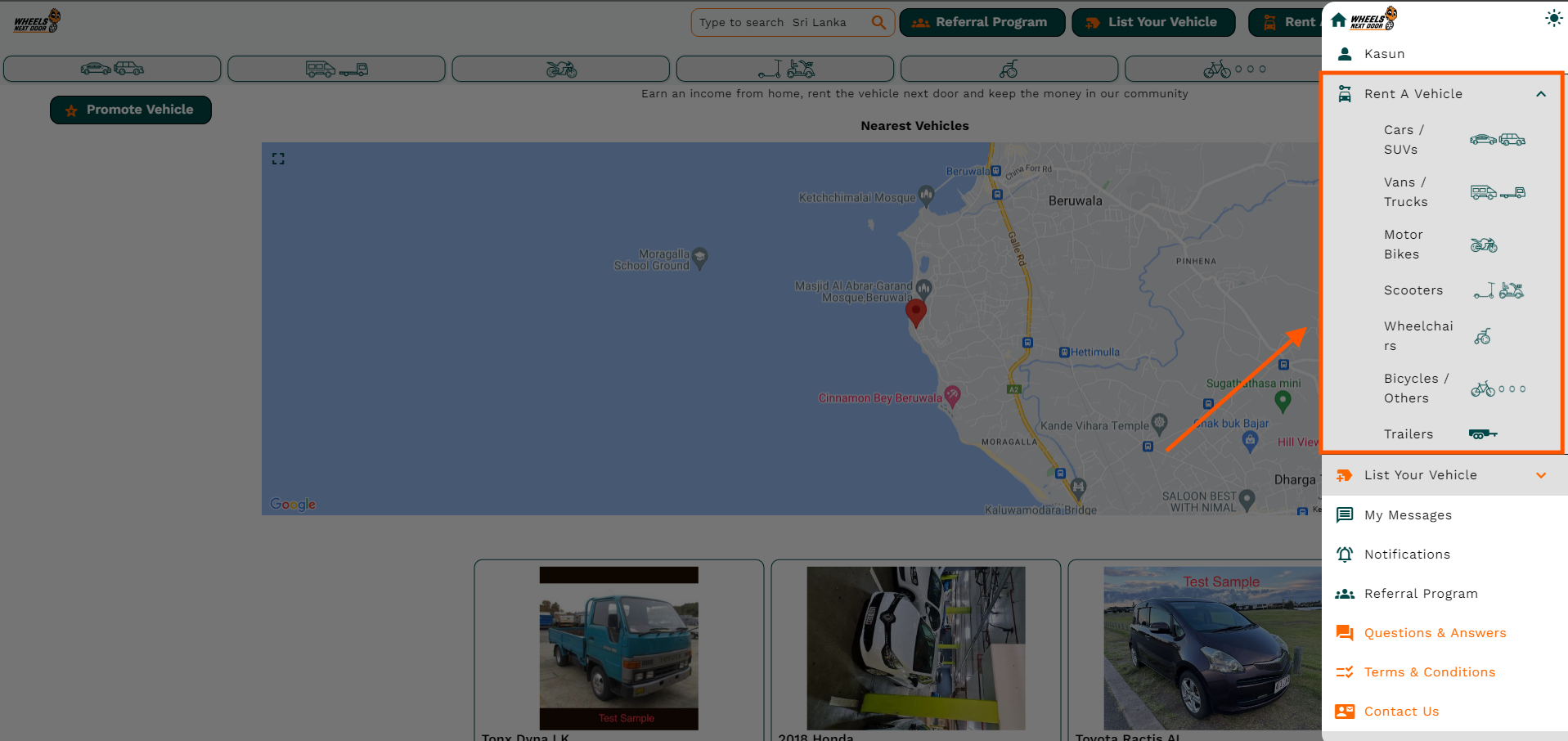Screen dimensions: 1568x741
Task: Open Contact Us in the sidebar menu
Action: pos(1401,711)
